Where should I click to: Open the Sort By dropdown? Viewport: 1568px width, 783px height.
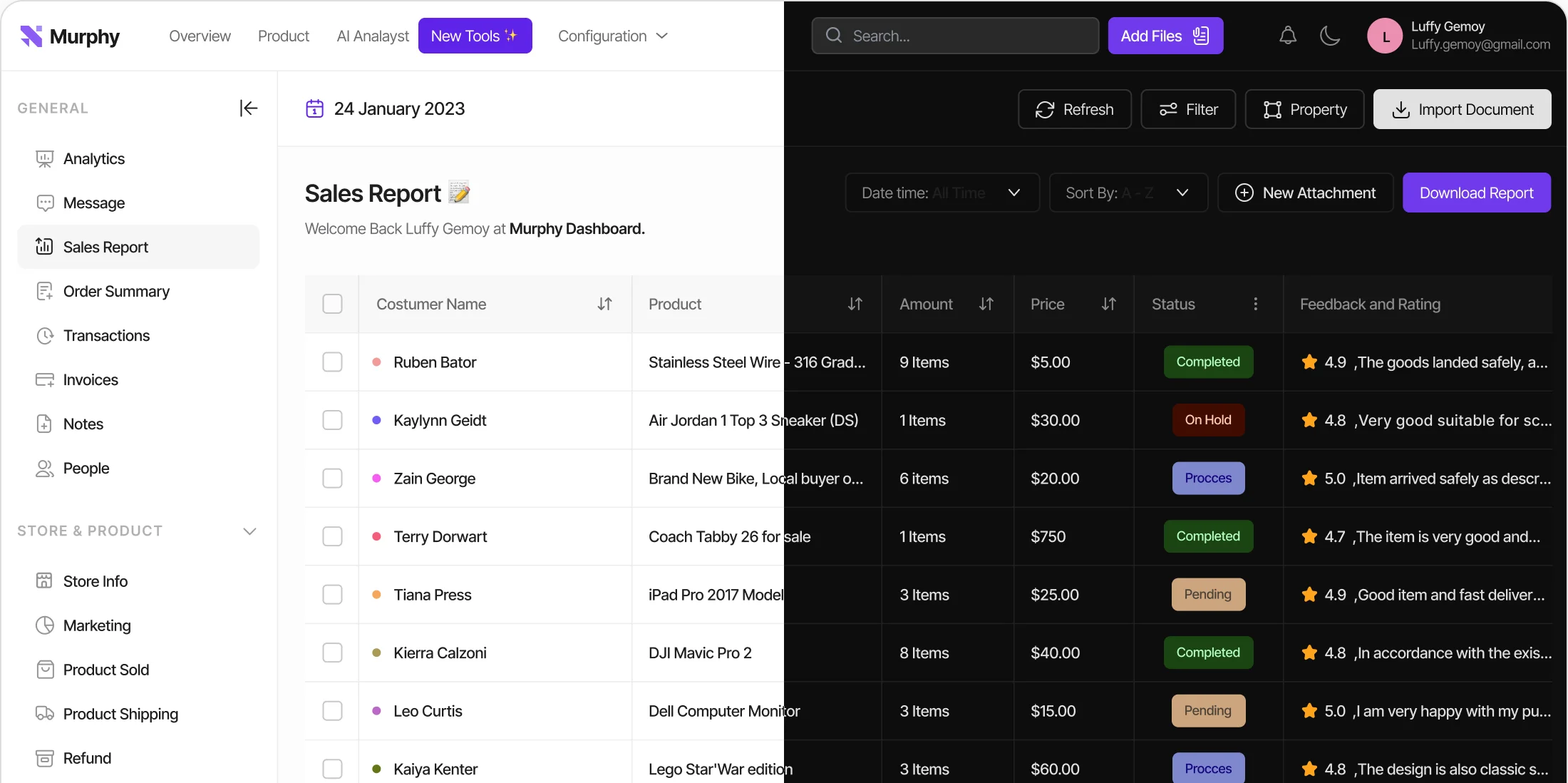coord(1128,193)
